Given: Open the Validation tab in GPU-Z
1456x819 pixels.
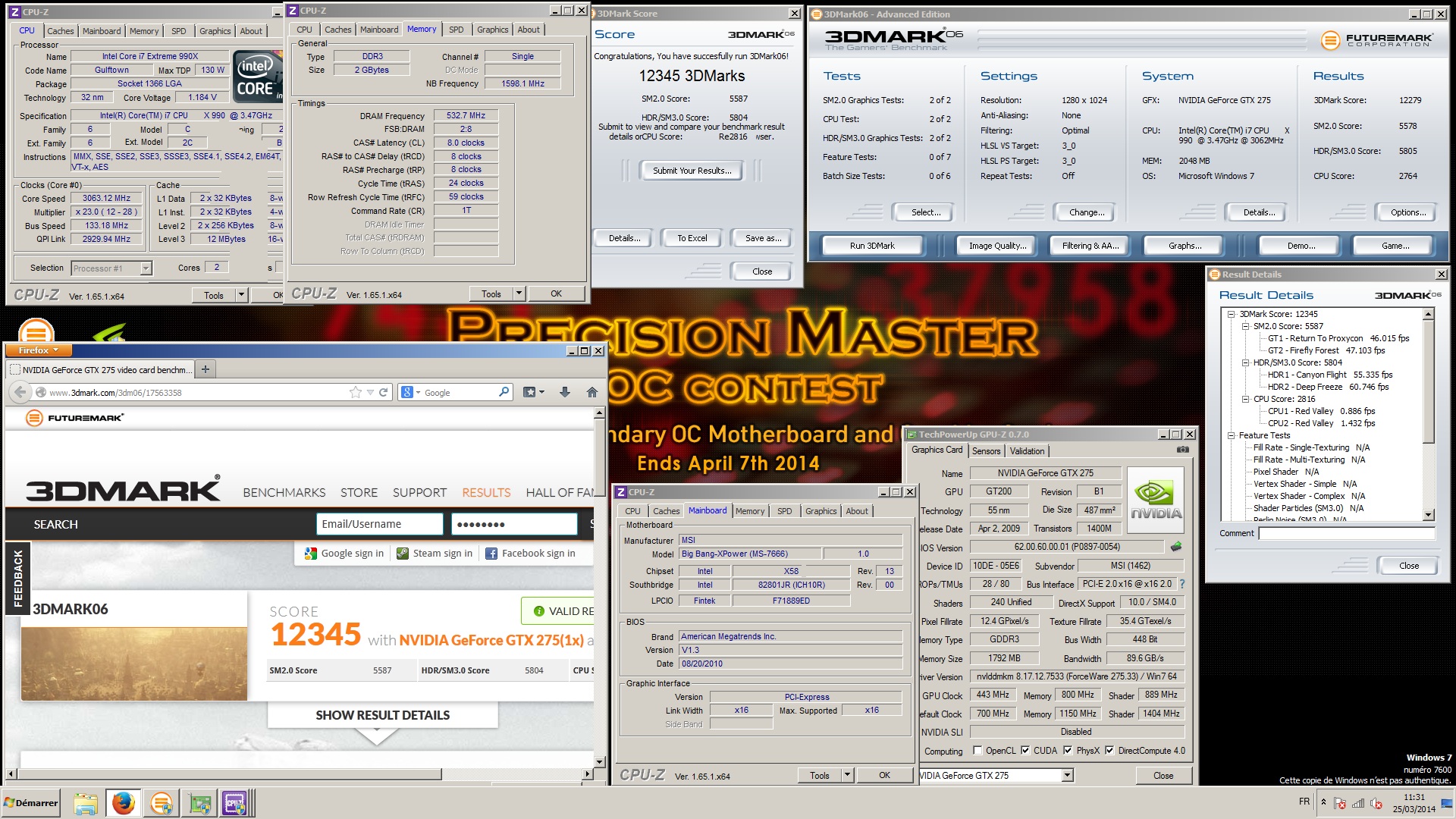Looking at the screenshot, I should point(1027,451).
